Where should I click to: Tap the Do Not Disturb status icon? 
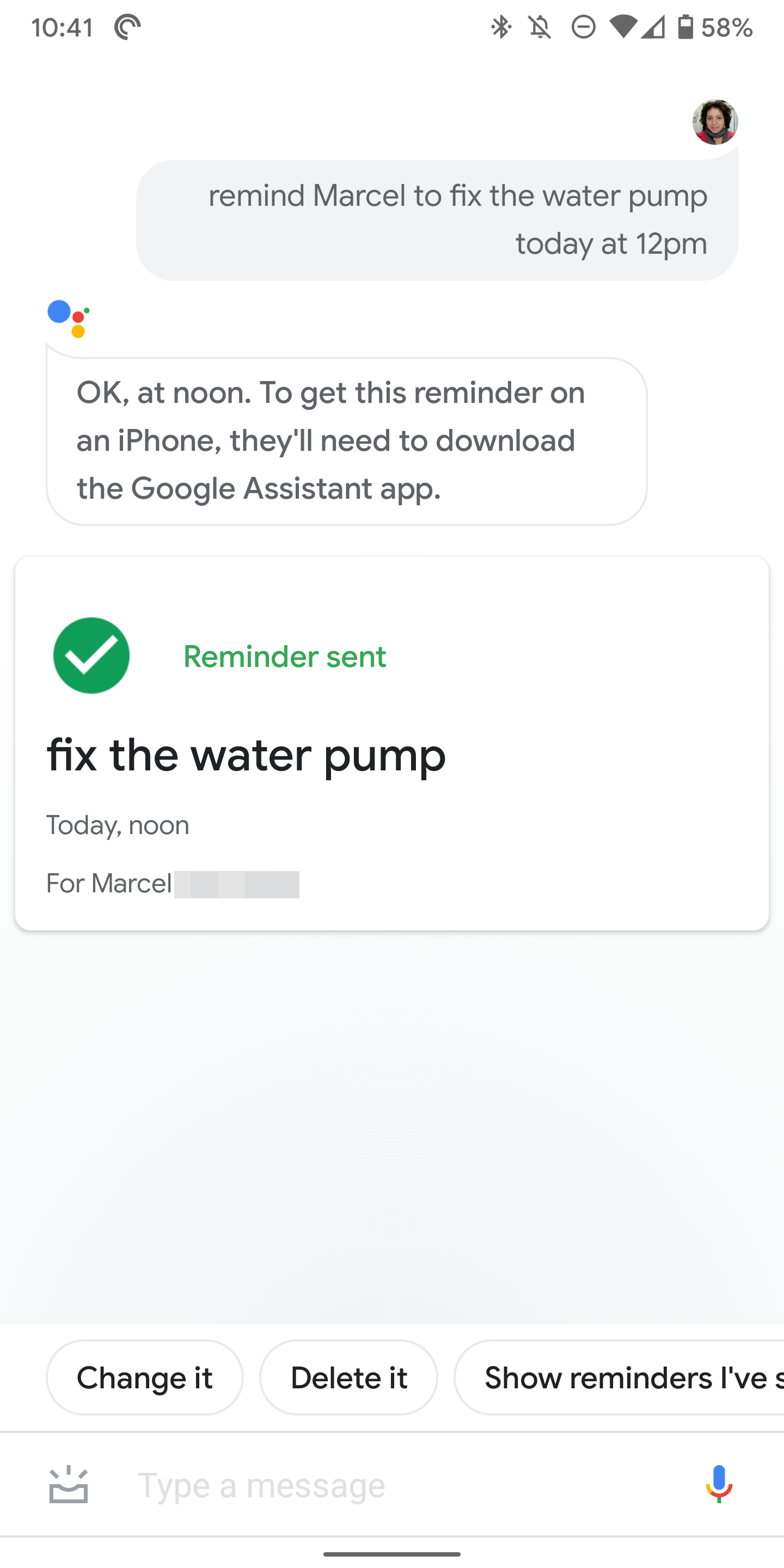(x=583, y=27)
